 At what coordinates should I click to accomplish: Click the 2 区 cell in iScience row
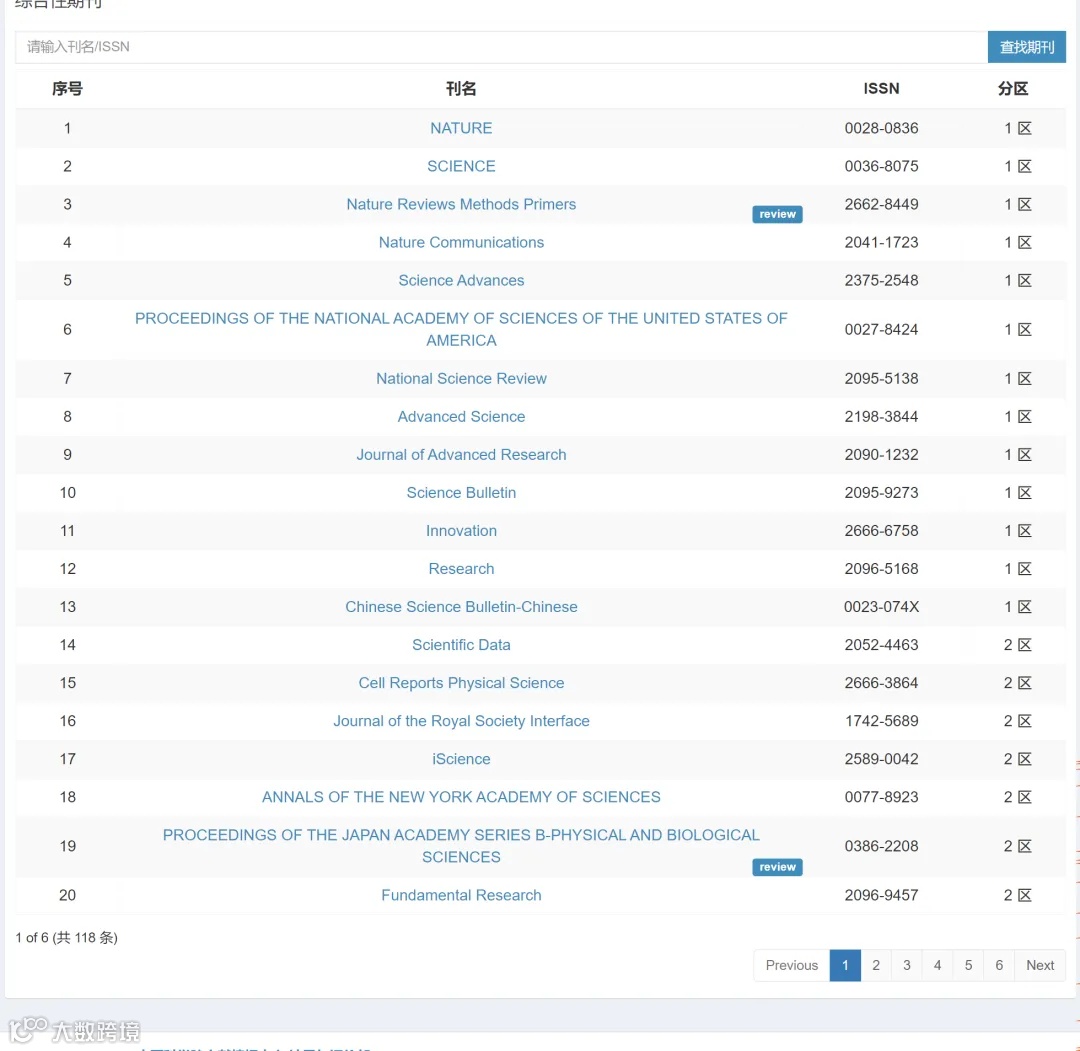(1017, 759)
